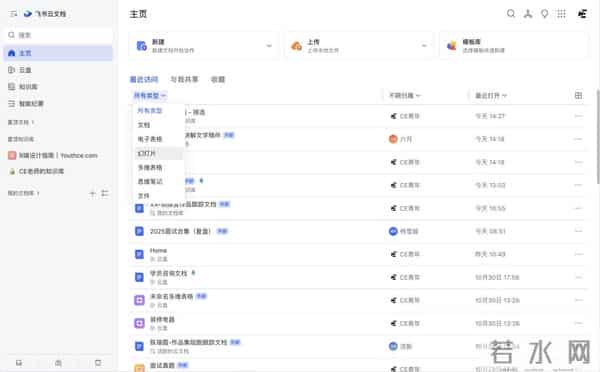This screenshot has height=372, width=600.
Task: Toggle grid view with the layout icon
Action: pos(579,95)
